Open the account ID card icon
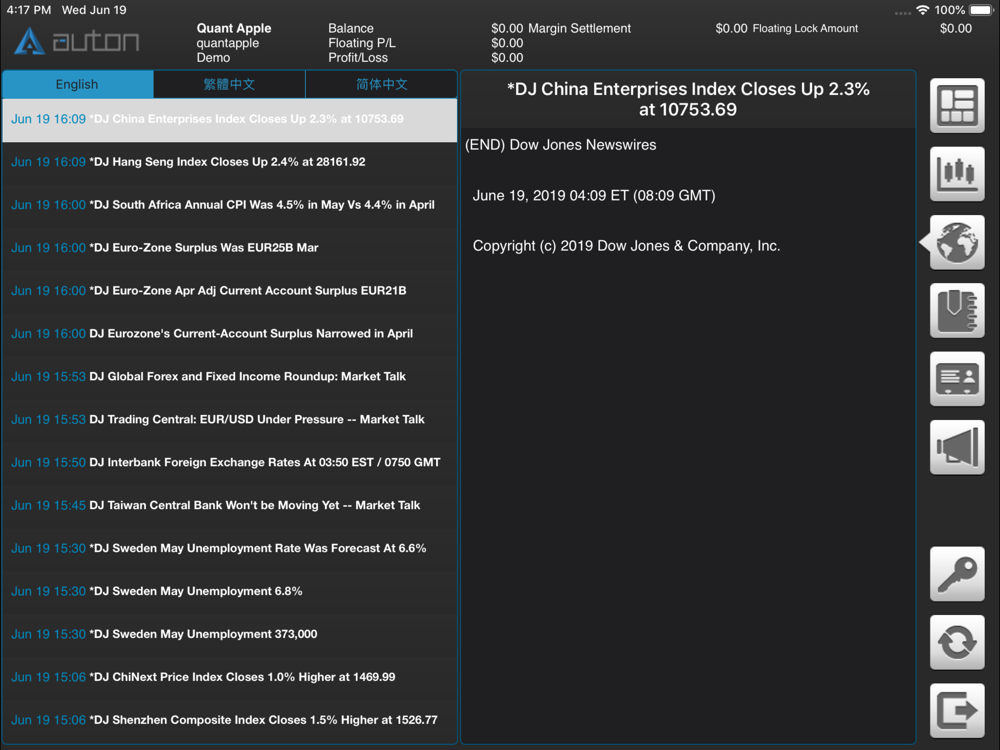This screenshot has height=750, width=1000. click(957, 379)
